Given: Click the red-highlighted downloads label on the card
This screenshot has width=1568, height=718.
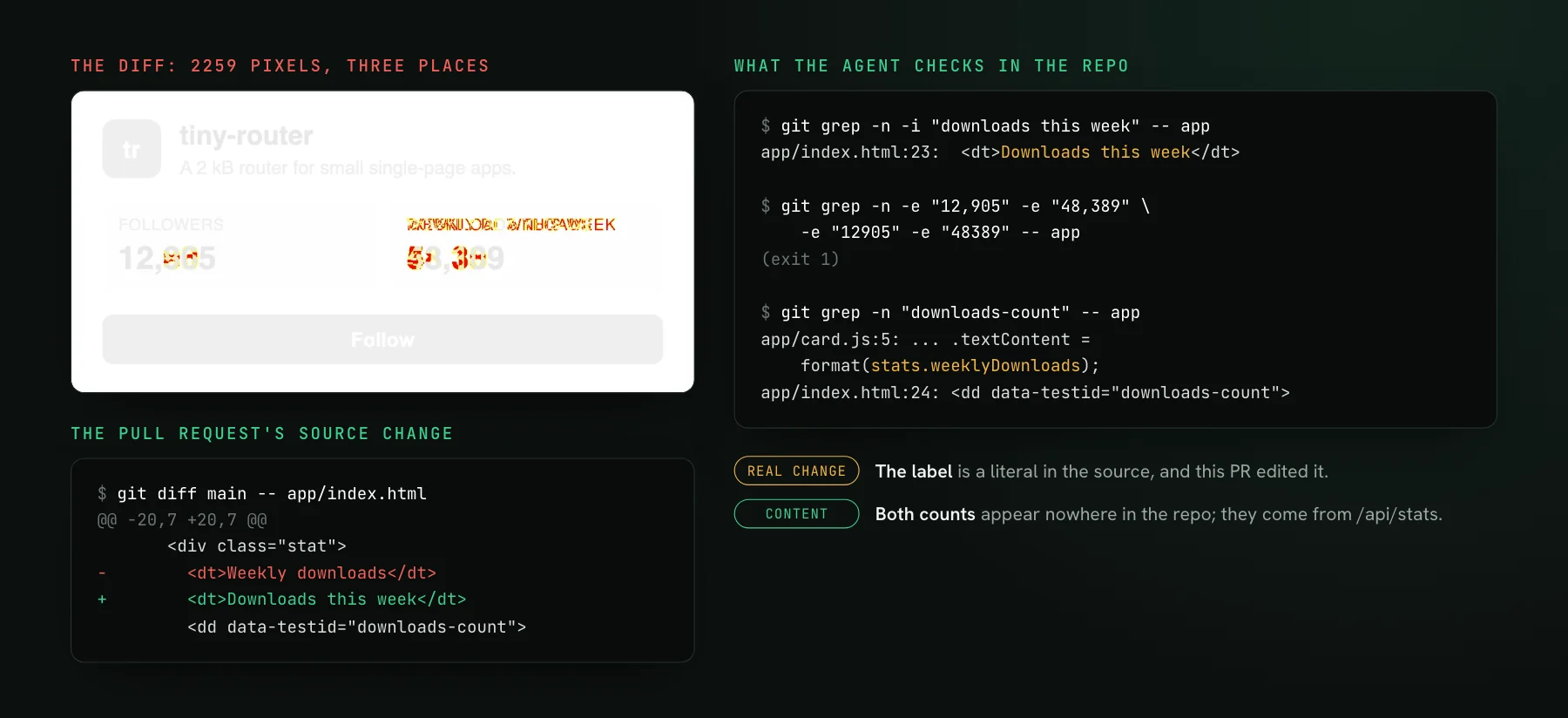Looking at the screenshot, I should click(511, 225).
